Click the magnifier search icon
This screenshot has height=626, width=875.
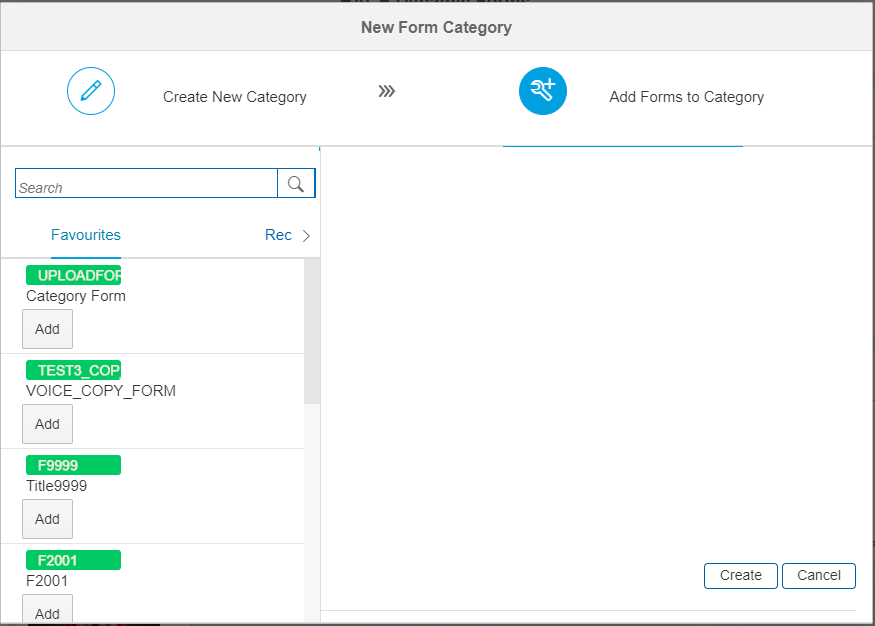coord(296,184)
